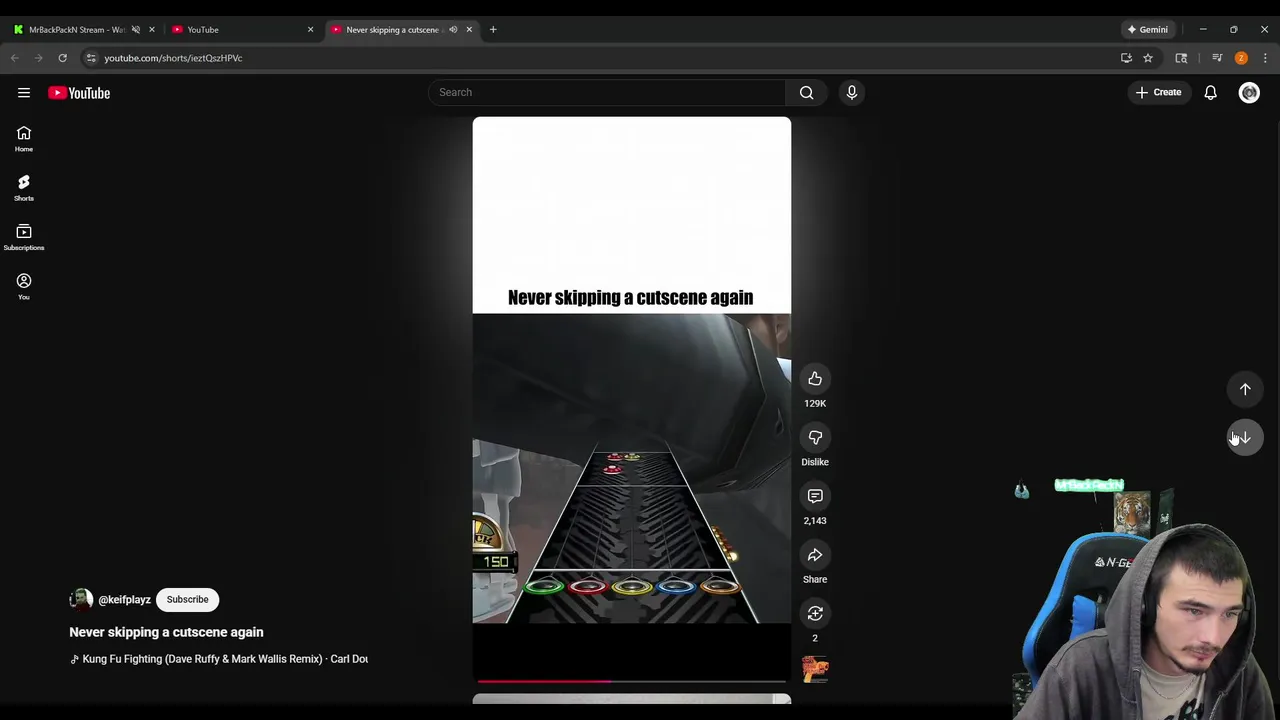Open the @keifplayz channel link
Viewport: 1280px width, 720px height.
[125, 600]
